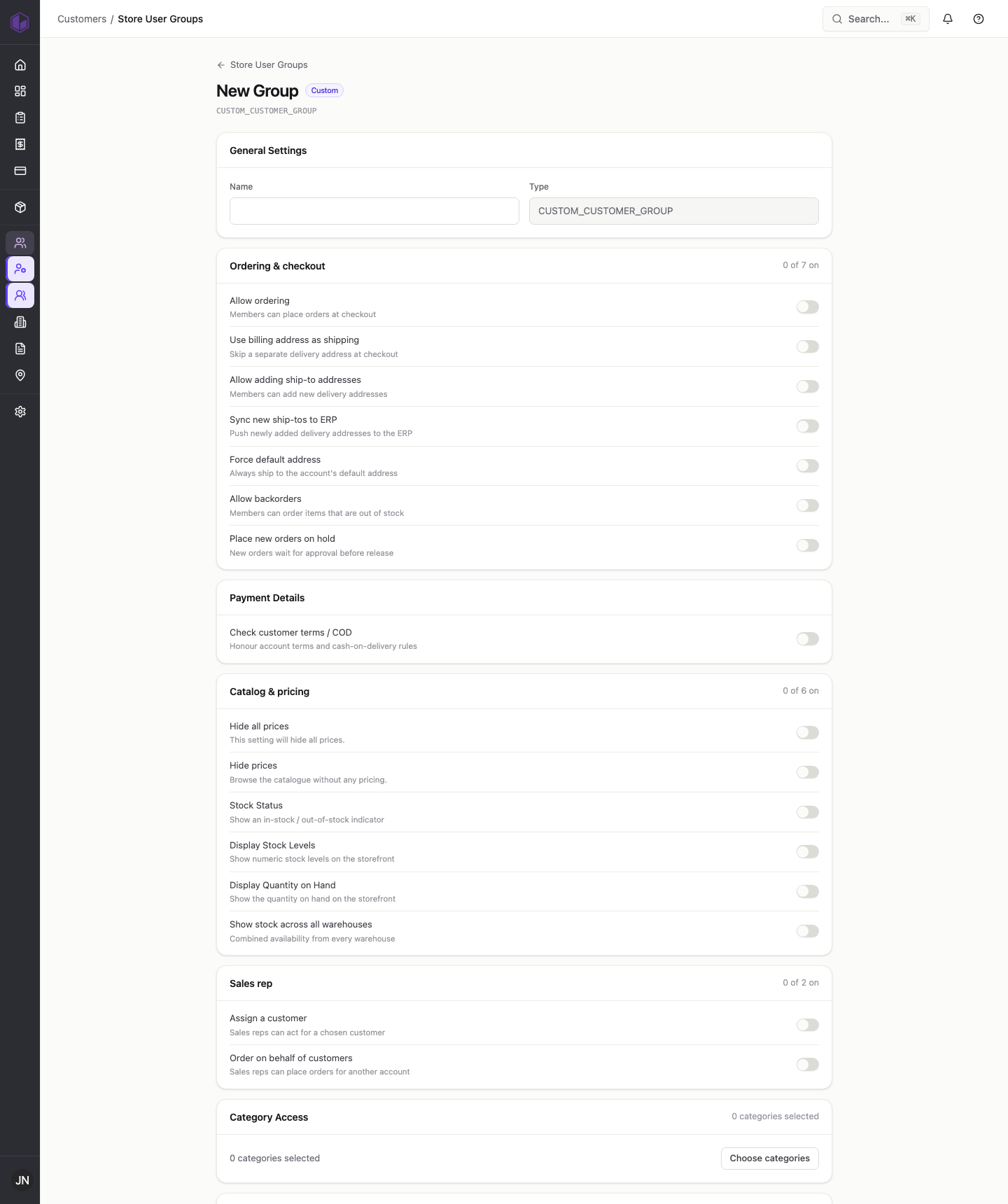
Task: Toggle the Hide prices switch
Action: click(808, 772)
